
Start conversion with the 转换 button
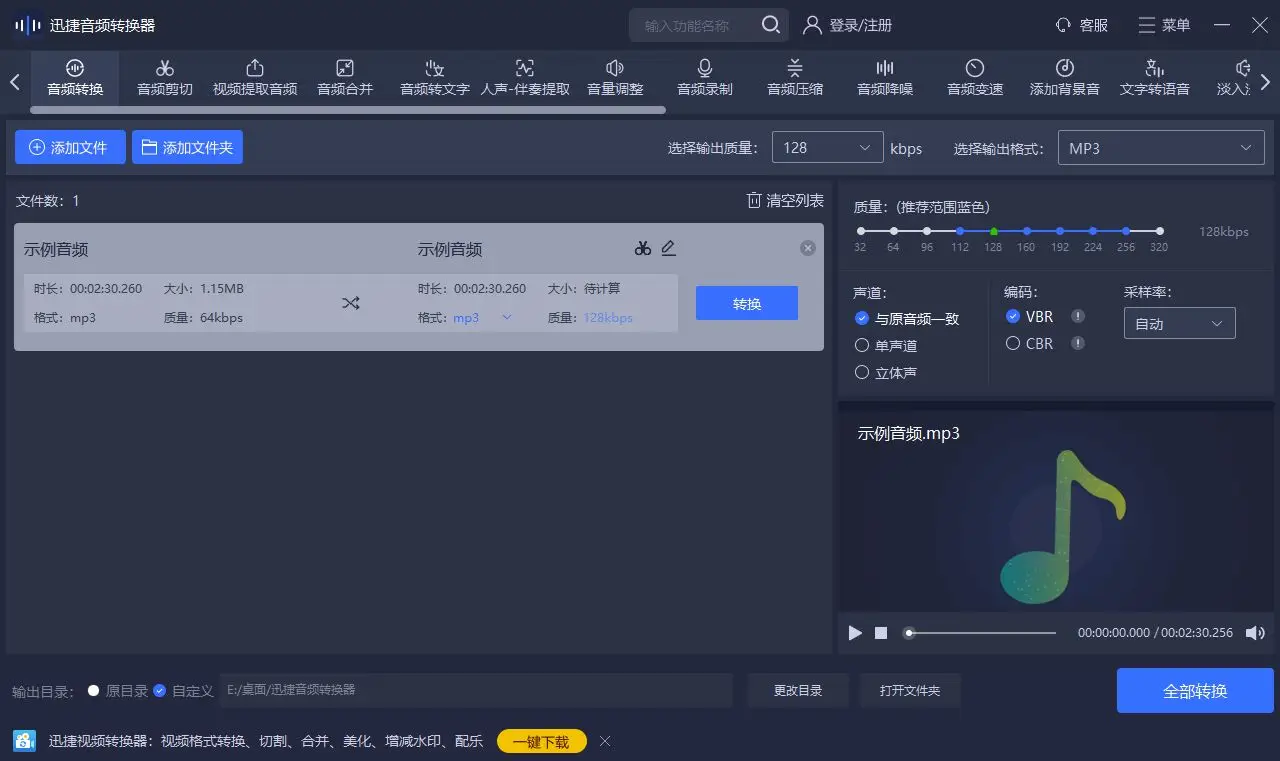coord(746,303)
